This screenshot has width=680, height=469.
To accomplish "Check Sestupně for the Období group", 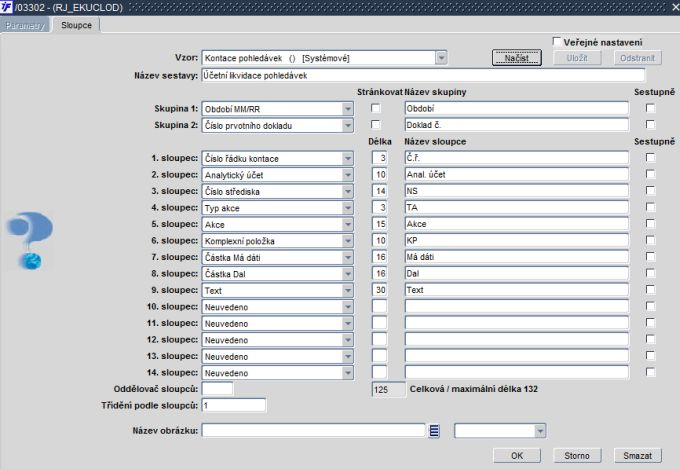I will point(650,108).
